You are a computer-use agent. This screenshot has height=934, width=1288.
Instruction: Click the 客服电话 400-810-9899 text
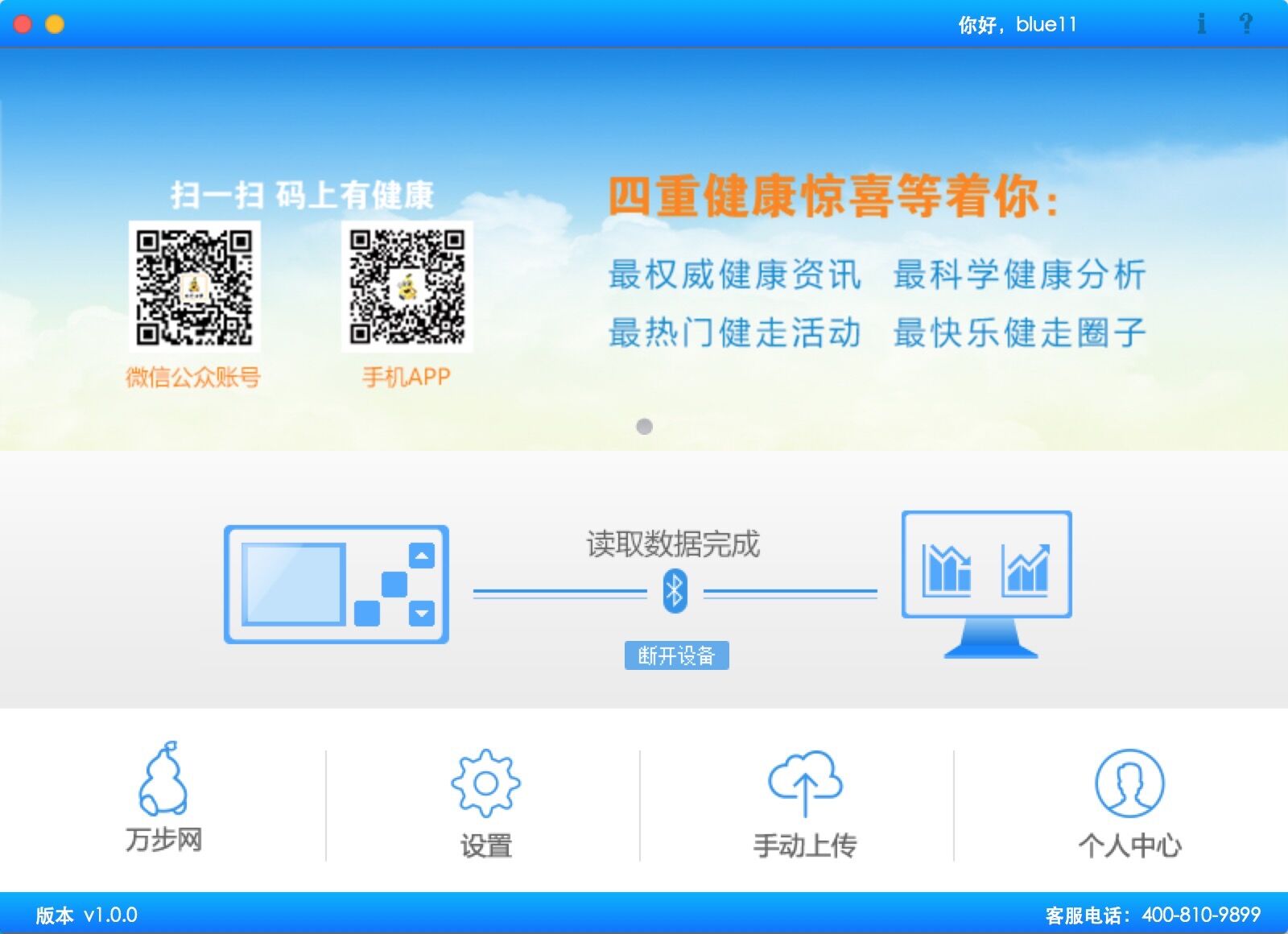(x=1153, y=915)
